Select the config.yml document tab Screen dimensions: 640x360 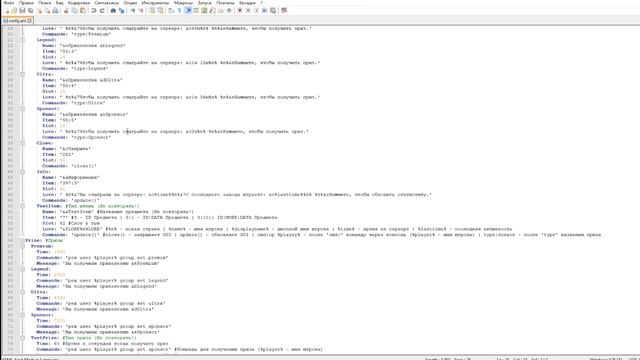(x=17, y=20)
